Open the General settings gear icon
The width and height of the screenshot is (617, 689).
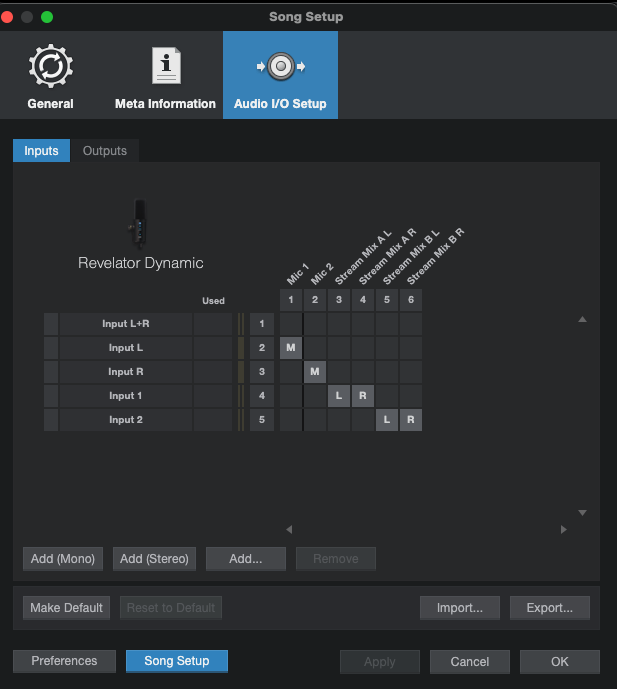51,66
